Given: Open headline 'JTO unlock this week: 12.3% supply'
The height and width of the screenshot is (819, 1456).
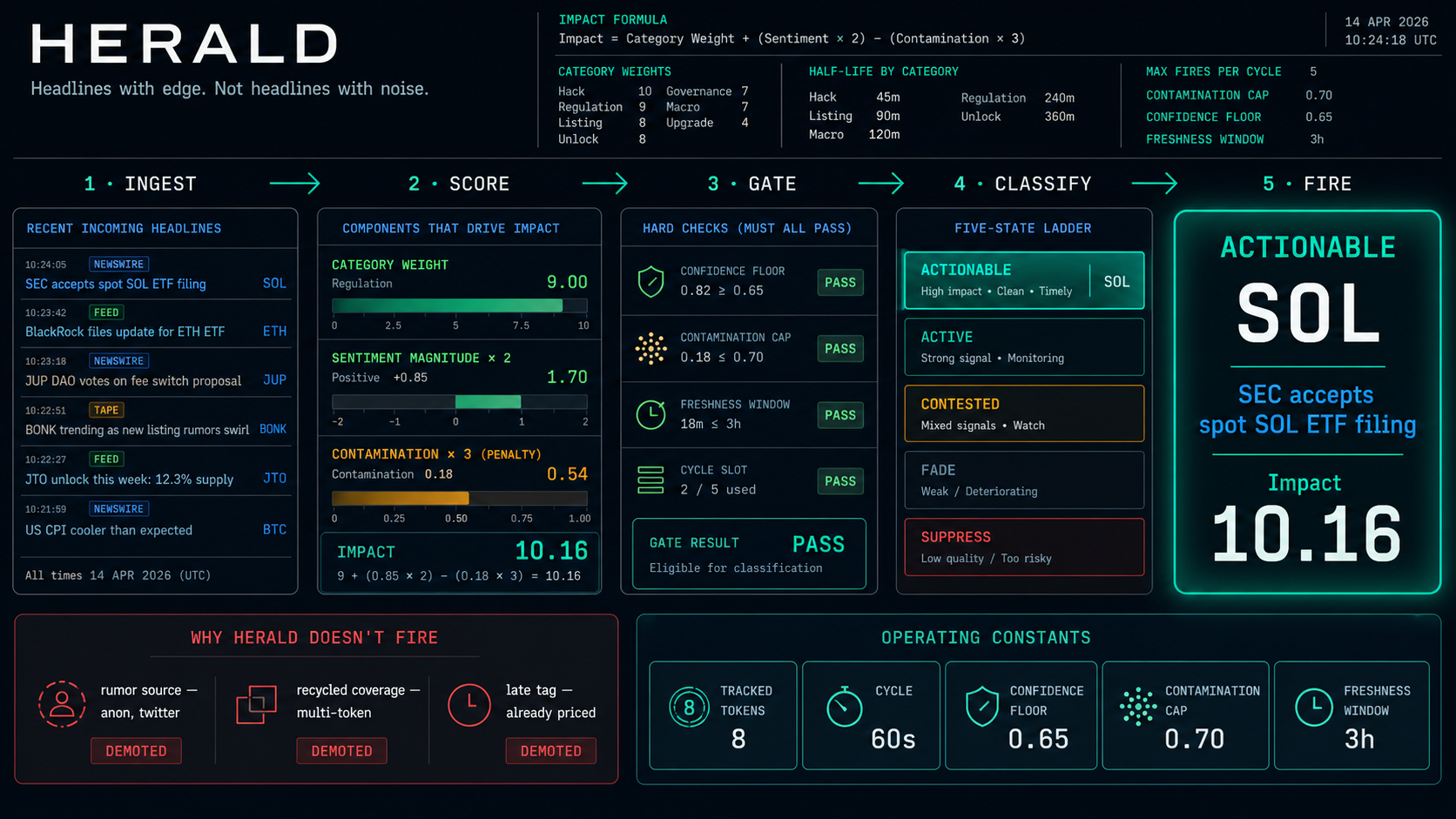Looking at the screenshot, I should [129, 479].
